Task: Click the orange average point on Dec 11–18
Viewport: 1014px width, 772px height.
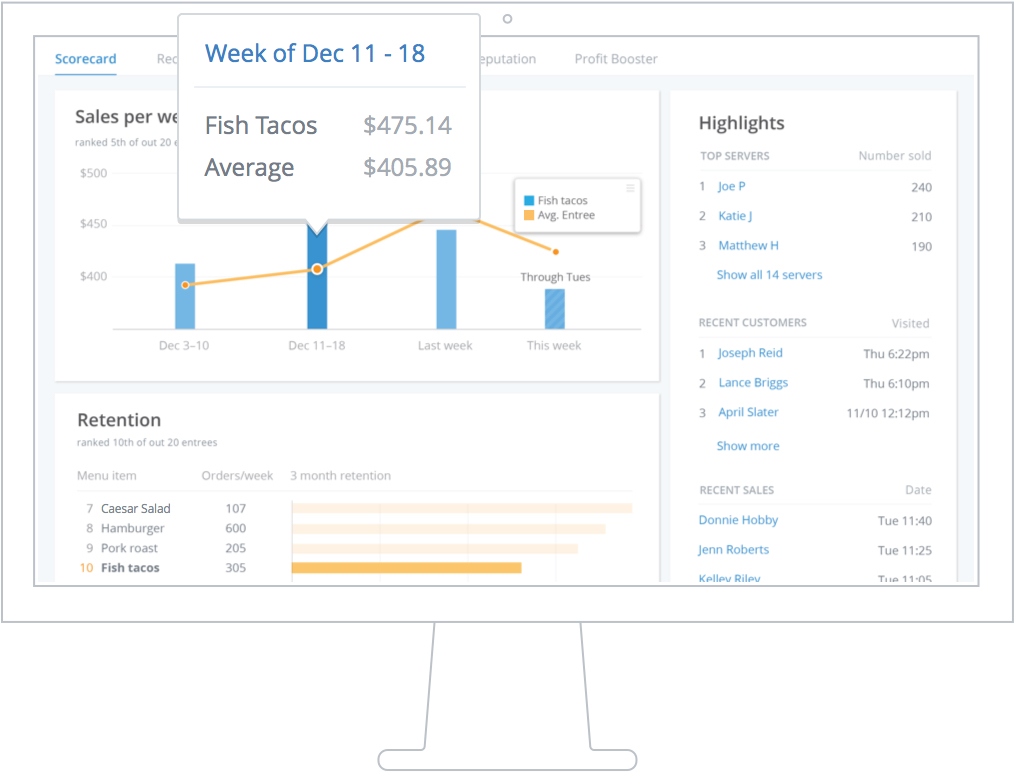Action: [x=317, y=269]
